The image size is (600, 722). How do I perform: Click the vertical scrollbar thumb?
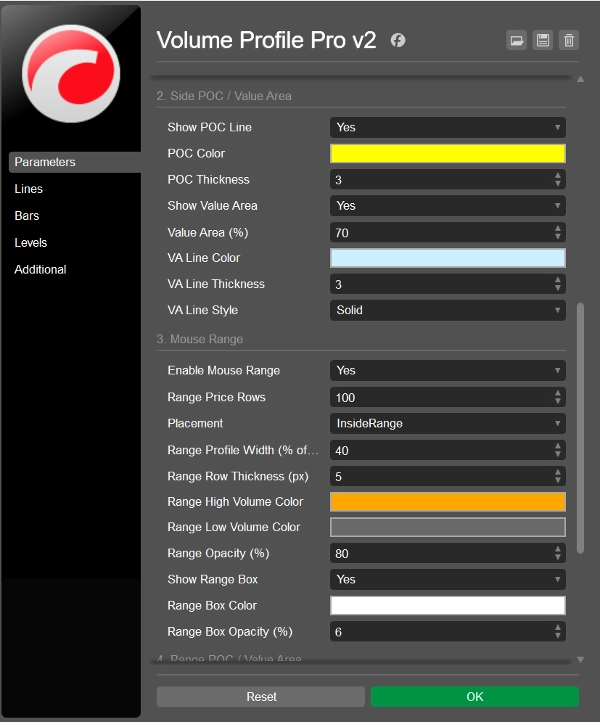click(x=581, y=428)
